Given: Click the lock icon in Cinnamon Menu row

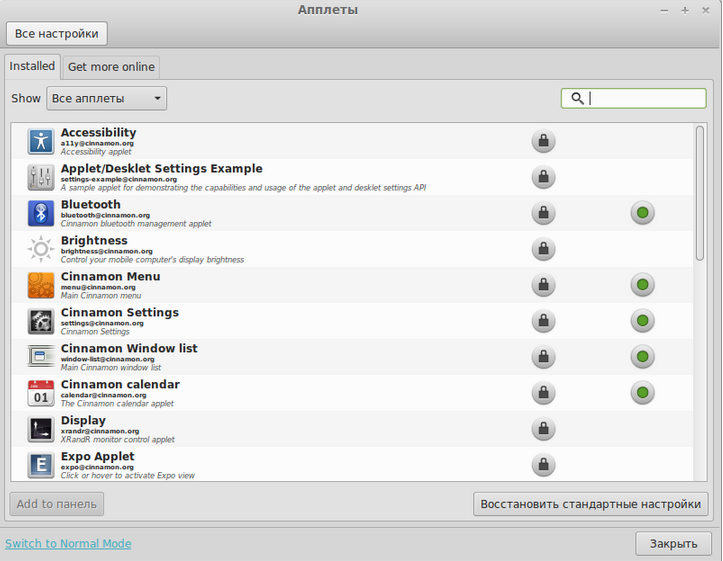Looking at the screenshot, I should click(x=544, y=284).
